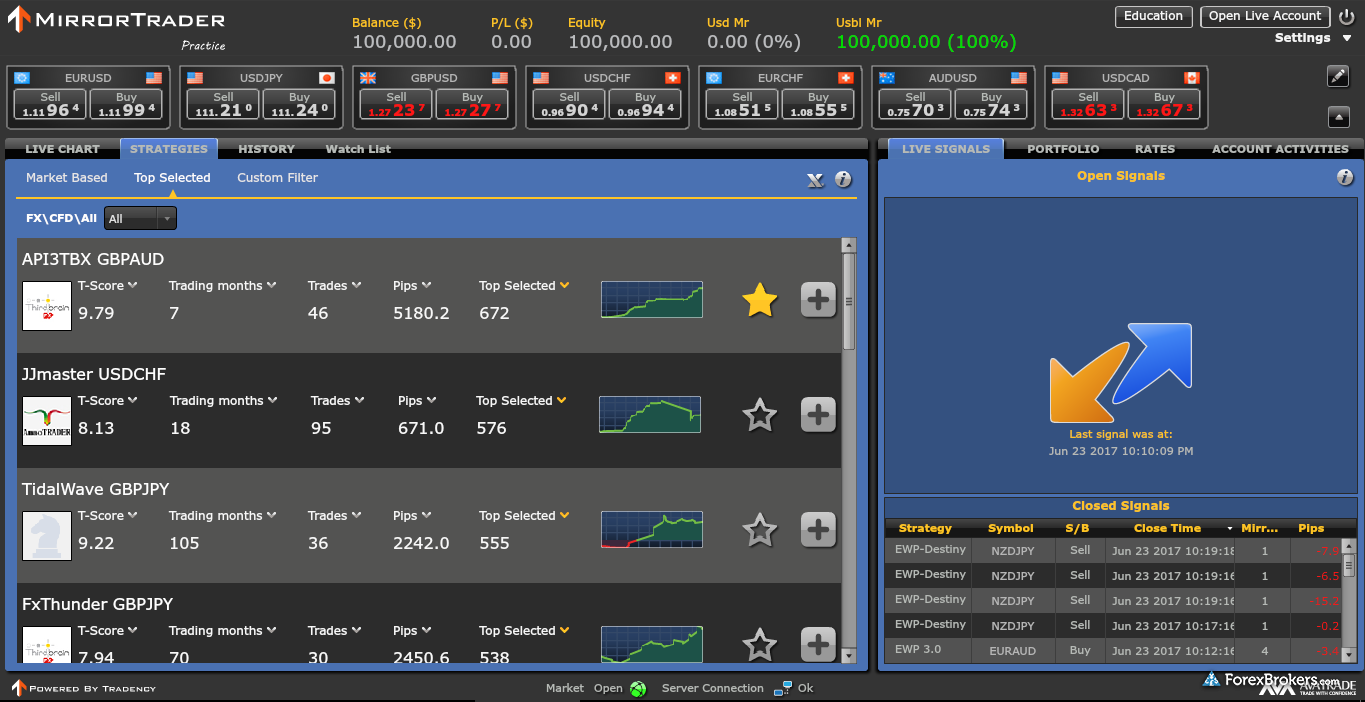Click the info icon in Strategies panel
Screen dimensions: 1365x702
(x=843, y=179)
